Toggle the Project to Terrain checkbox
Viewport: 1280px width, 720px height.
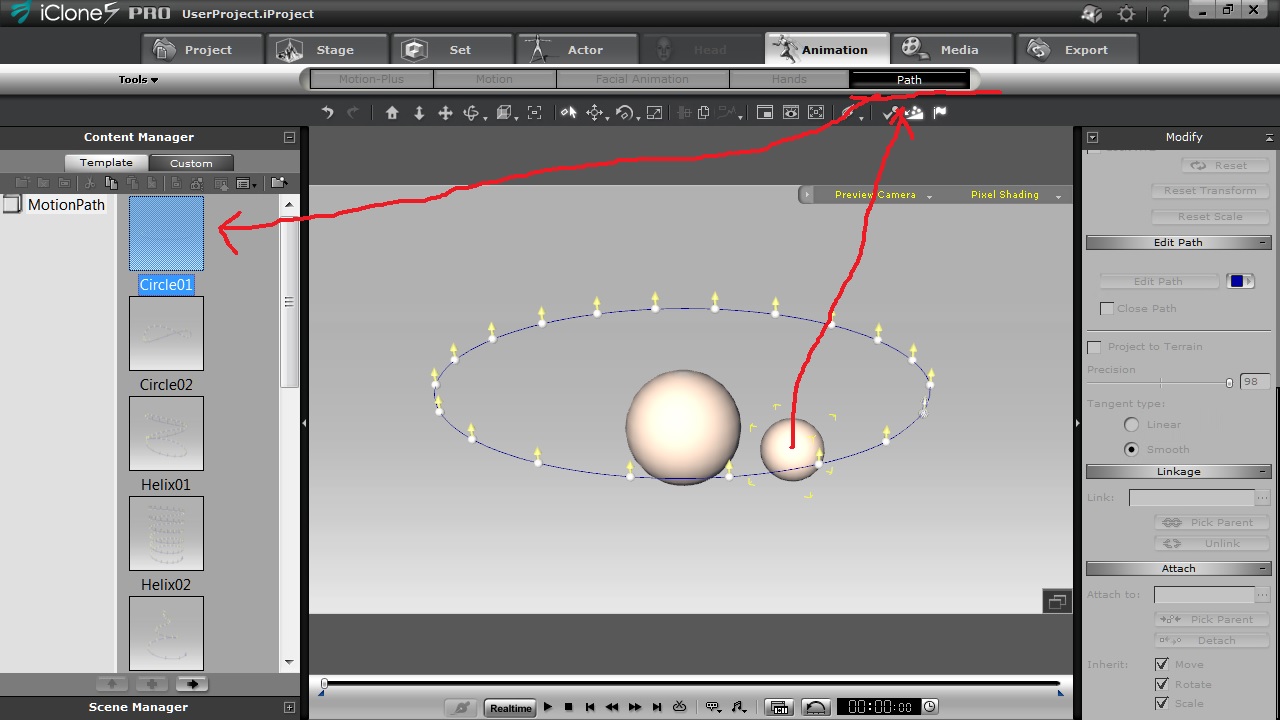coord(1094,347)
